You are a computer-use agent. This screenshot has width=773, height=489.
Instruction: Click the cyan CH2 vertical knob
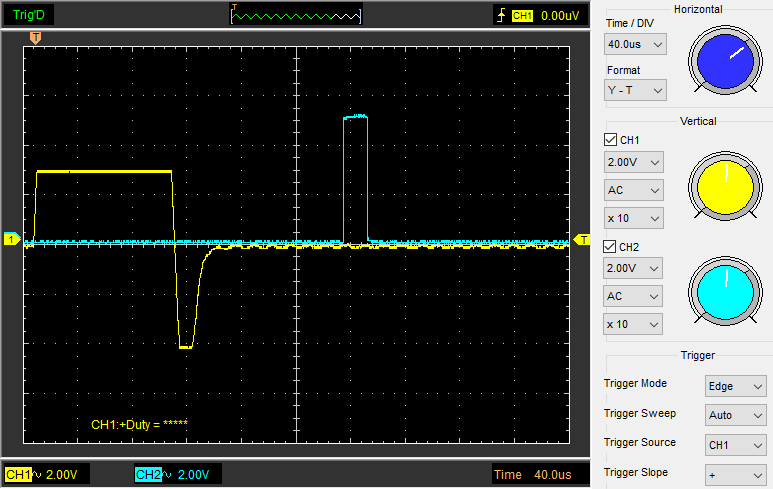pos(724,292)
